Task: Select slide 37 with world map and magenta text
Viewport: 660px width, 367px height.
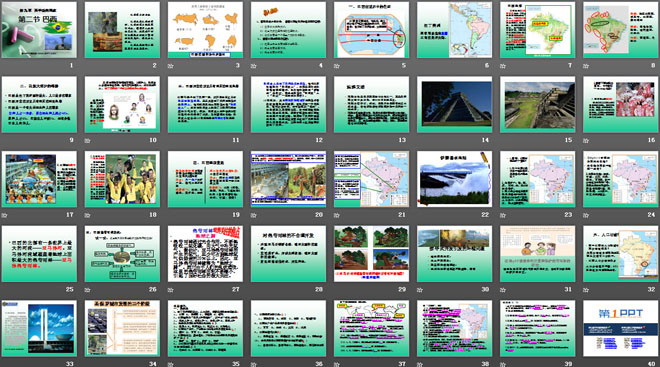Action: (372, 328)
